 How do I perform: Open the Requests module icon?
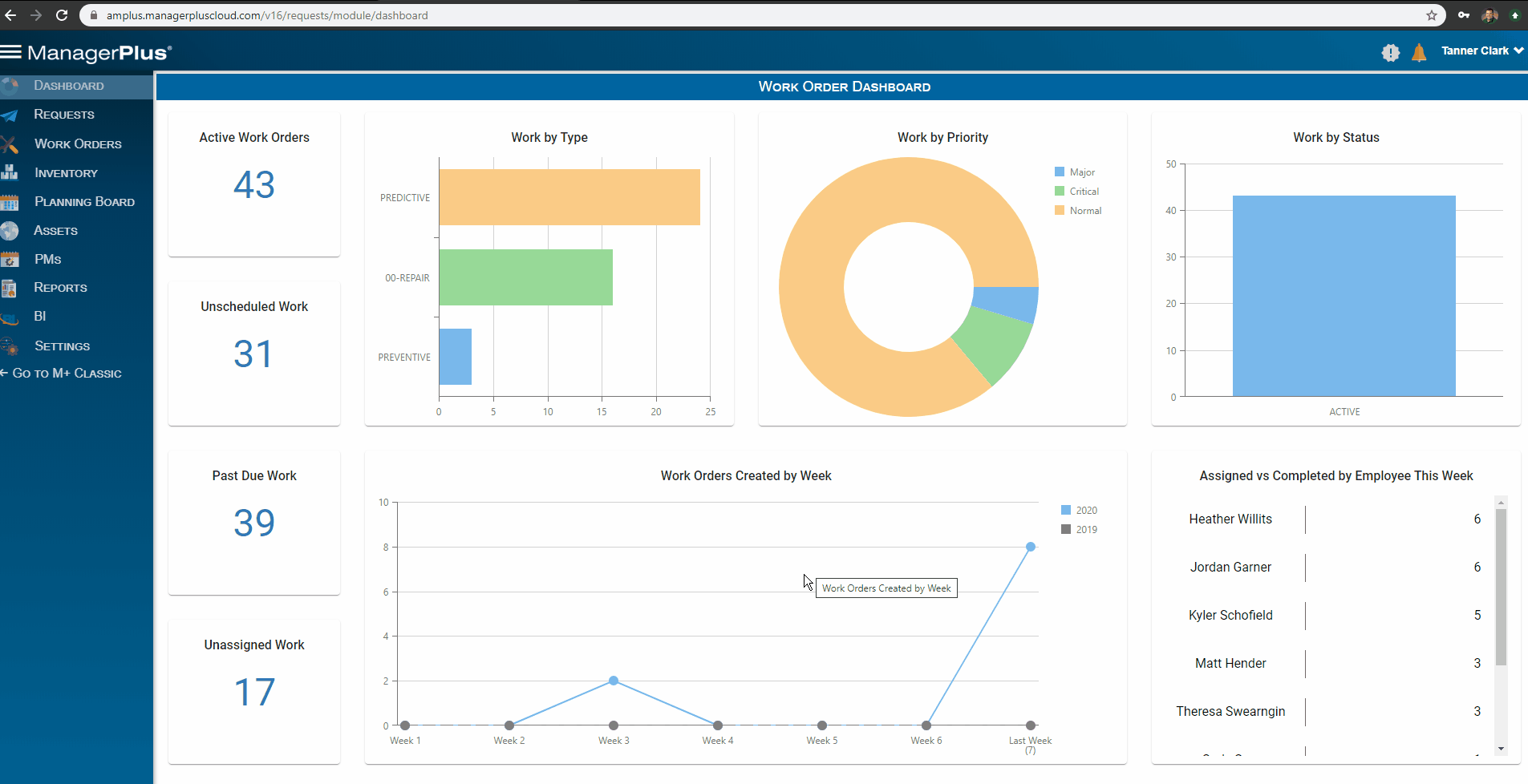click(10, 115)
